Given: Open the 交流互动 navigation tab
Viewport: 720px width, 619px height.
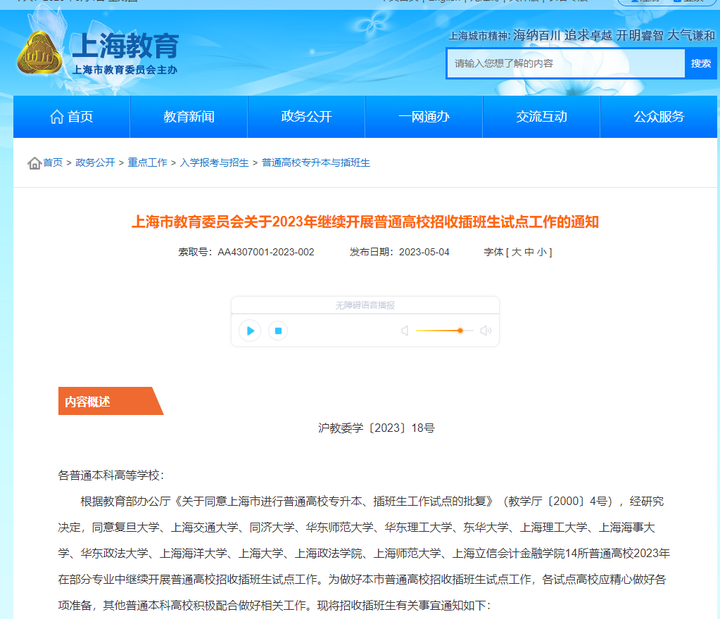Looking at the screenshot, I should point(541,117).
